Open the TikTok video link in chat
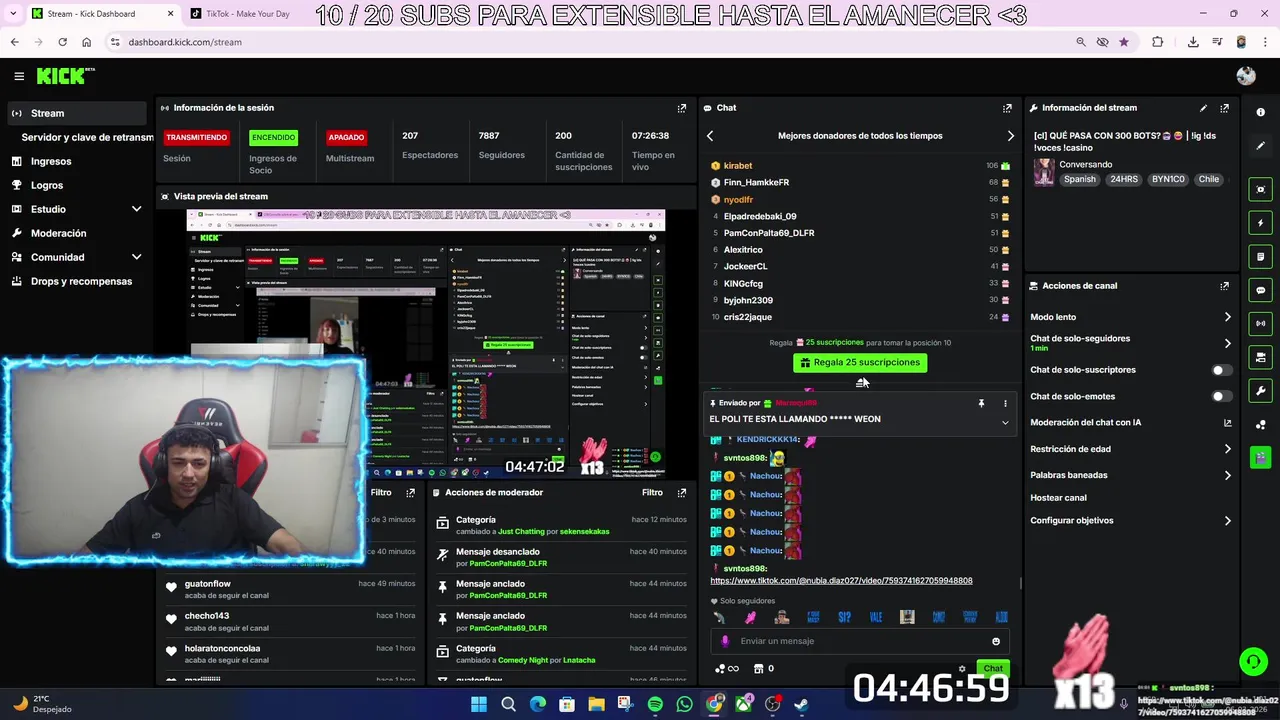 (x=841, y=581)
